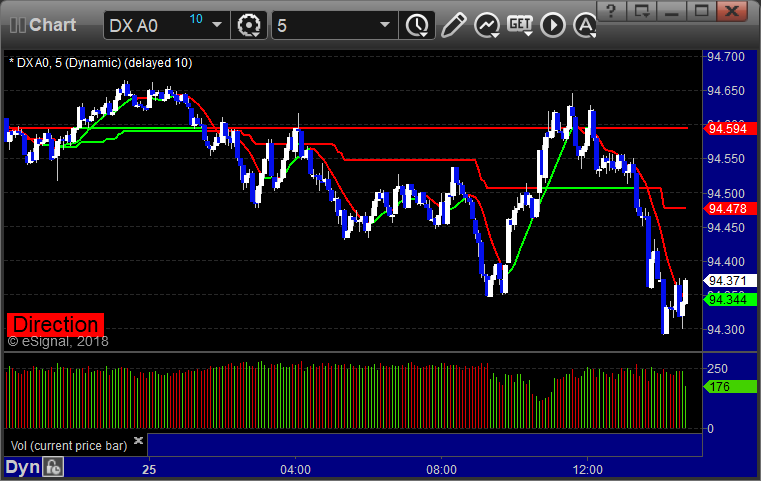Select the green 94.344 price marker
Viewport: 761px width, 481px height.
click(x=729, y=300)
